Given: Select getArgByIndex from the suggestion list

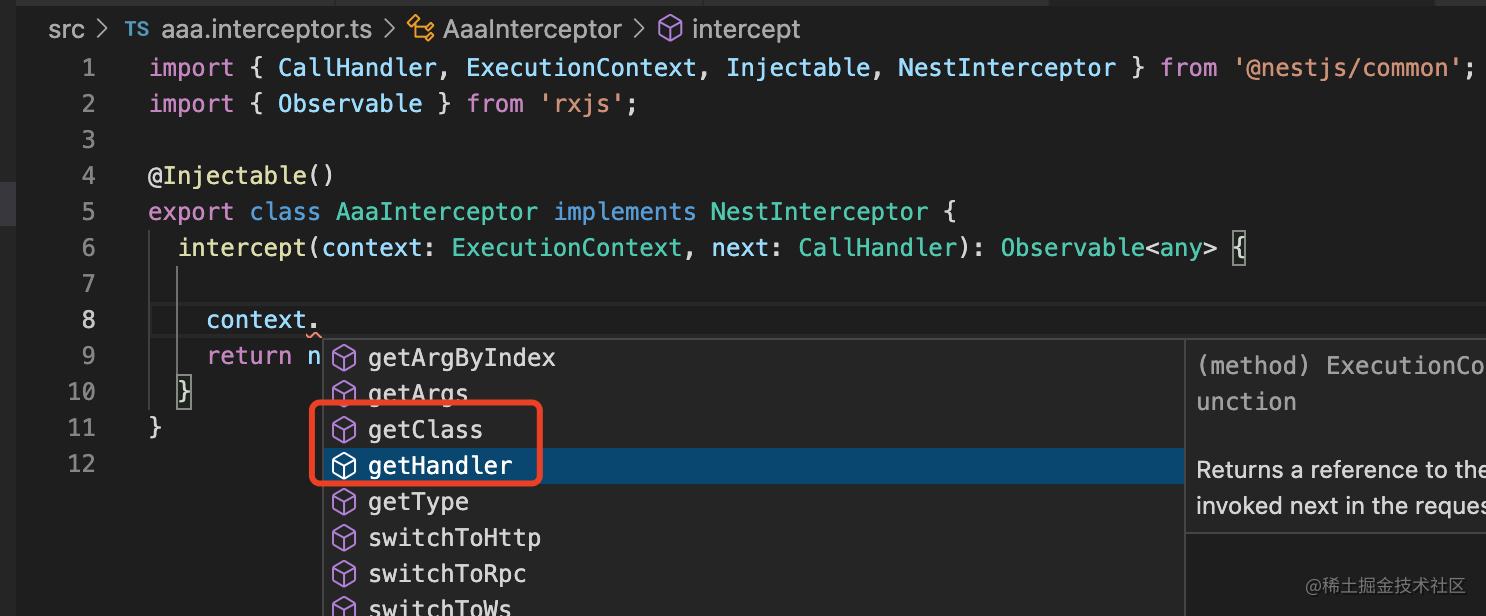Looking at the screenshot, I should pyautogui.click(x=461, y=358).
